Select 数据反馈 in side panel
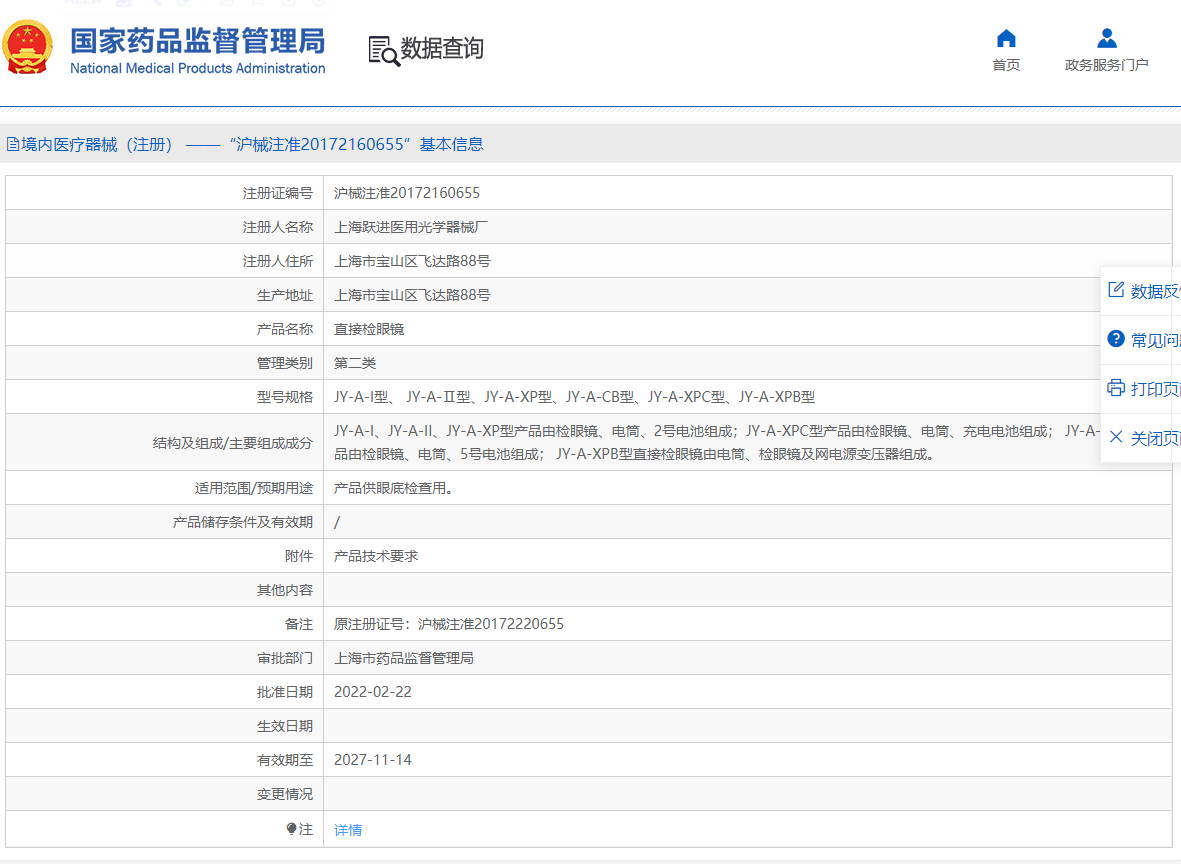This screenshot has width=1181, height=864. (1155, 291)
